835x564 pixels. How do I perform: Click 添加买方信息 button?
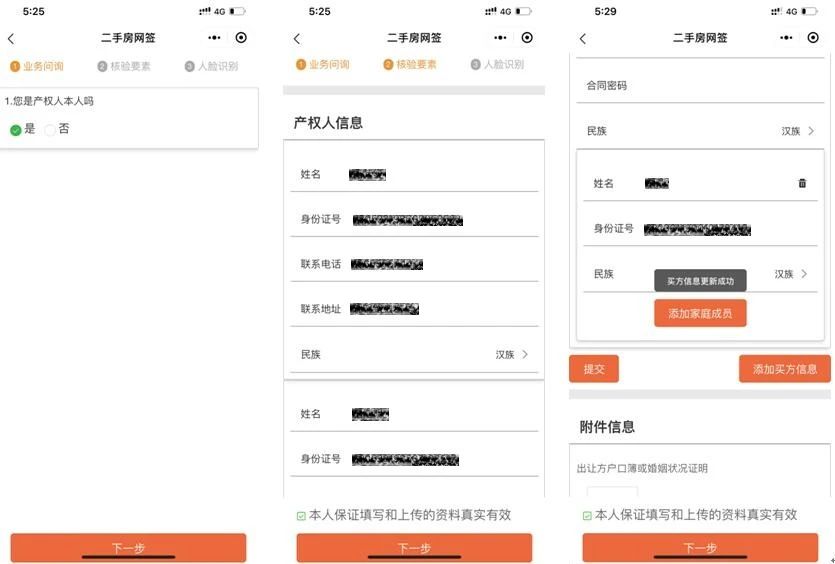pos(784,369)
